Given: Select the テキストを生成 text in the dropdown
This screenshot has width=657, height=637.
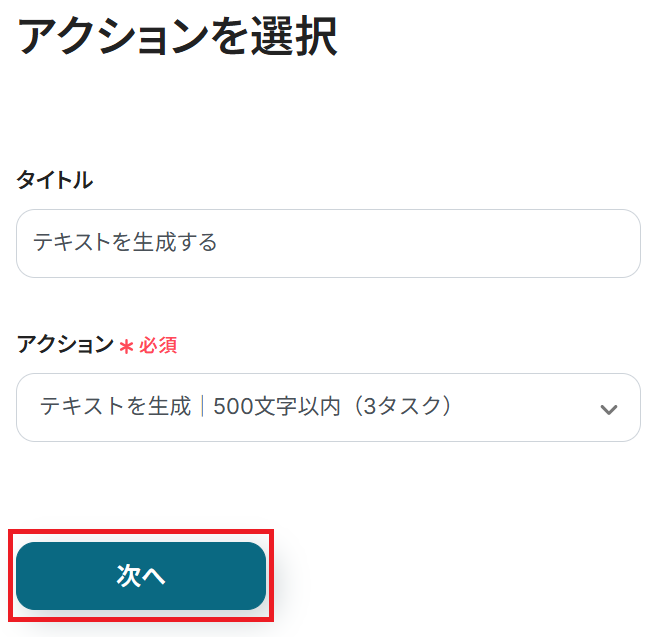Looking at the screenshot, I should click(x=115, y=407).
